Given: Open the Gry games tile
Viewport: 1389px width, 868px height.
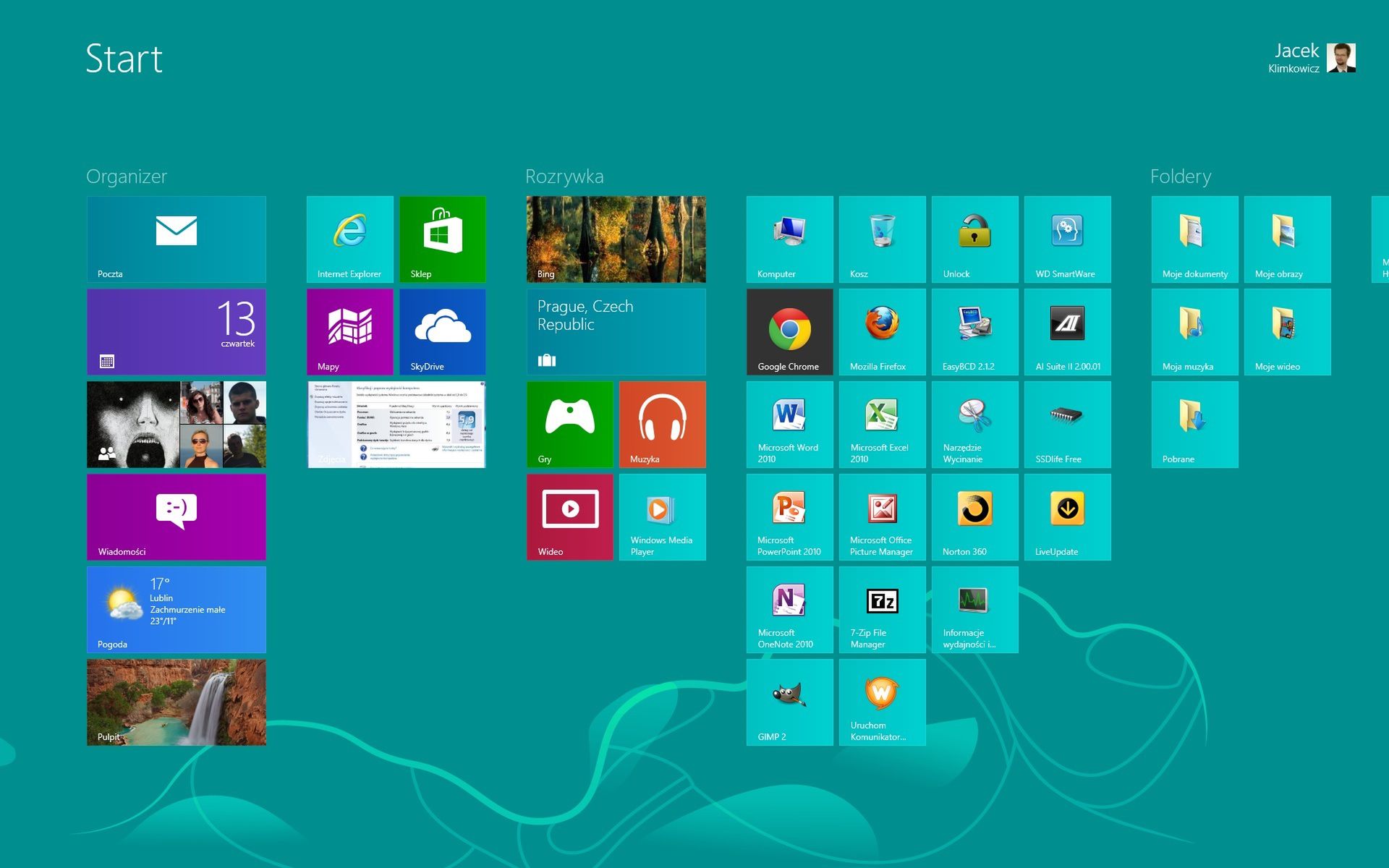Looking at the screenshot, I should pos(570,425).
